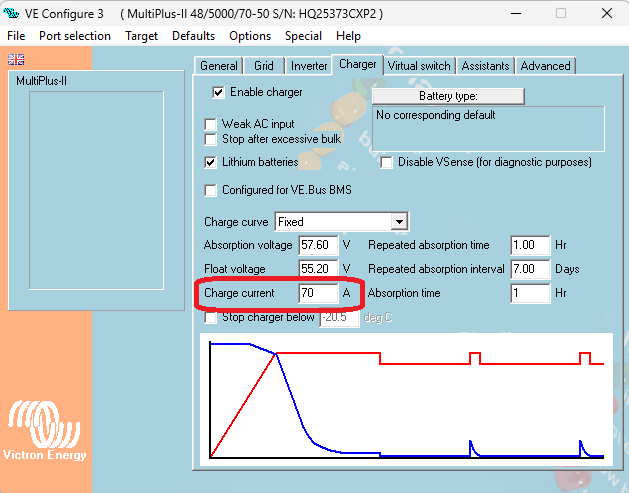Open the Help menu
Image resolution: width=629 pixels, height=493 pixels.
[348, 36]
